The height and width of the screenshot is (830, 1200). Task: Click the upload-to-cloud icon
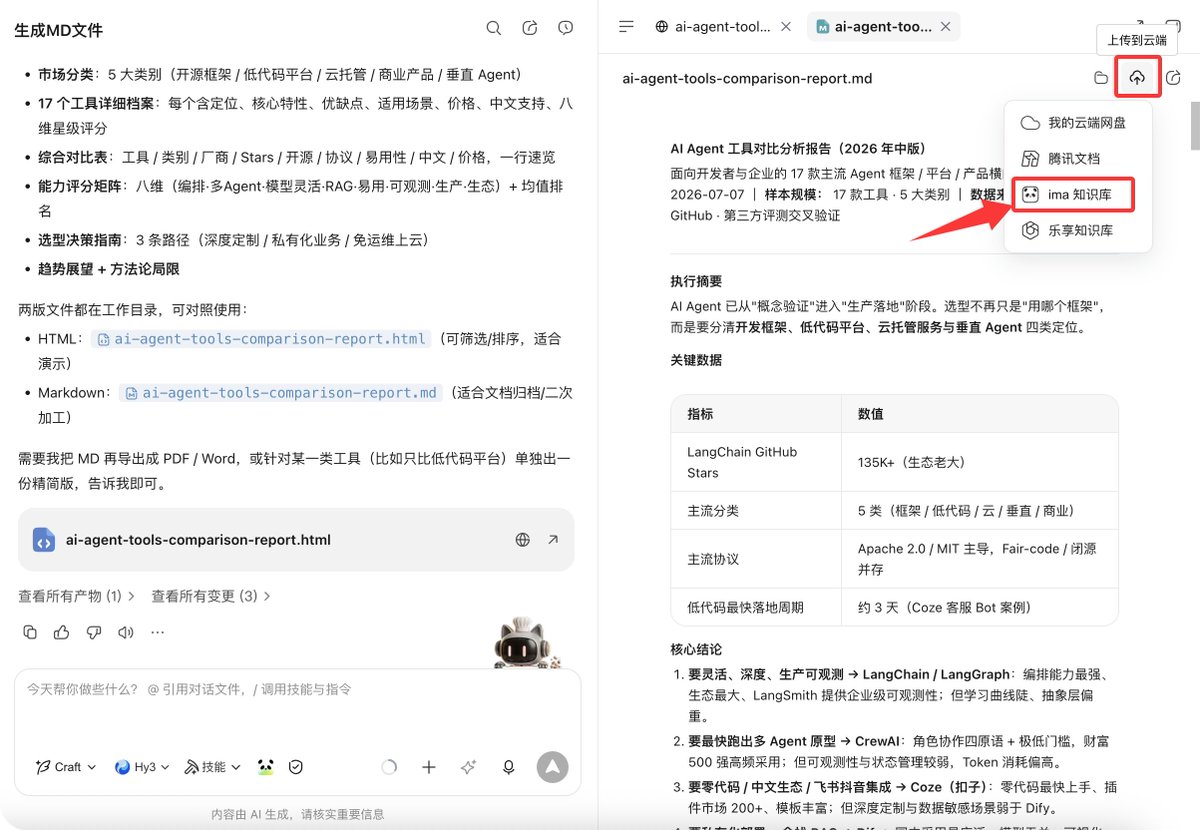click(x=1137, y=78)
